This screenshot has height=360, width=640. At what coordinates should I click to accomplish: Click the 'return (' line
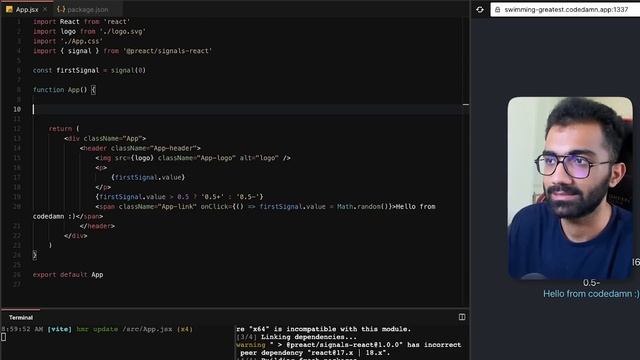point(64,129)
